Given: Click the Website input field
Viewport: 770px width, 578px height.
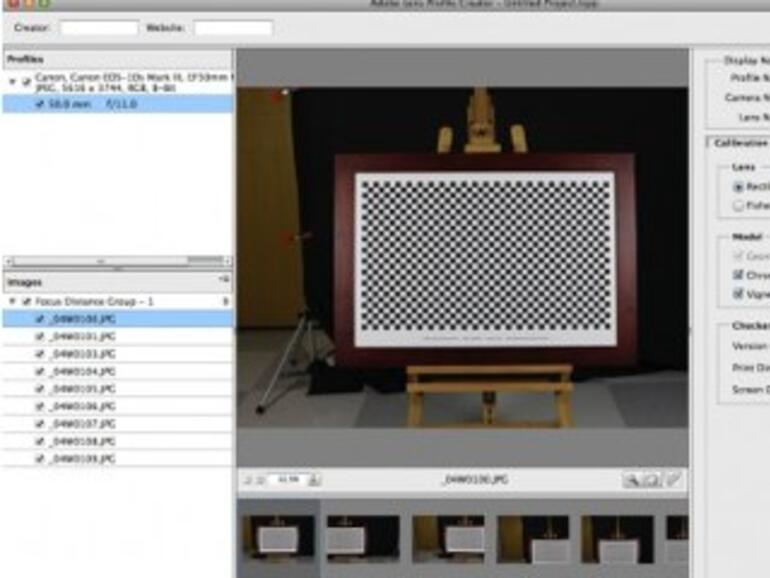Looking at the screenshot, I should click(233, 28).
